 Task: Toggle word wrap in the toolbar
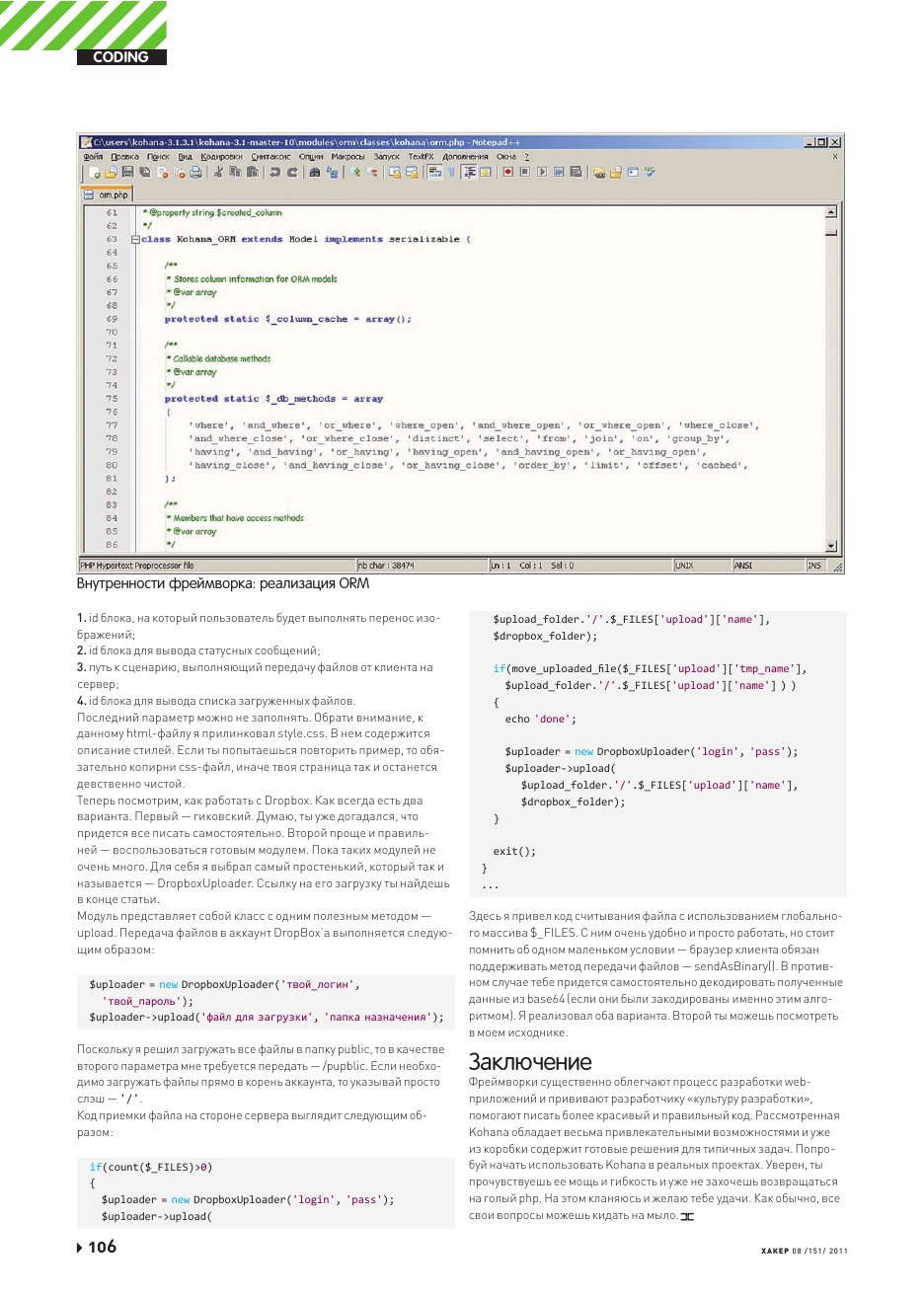point(435,173)
